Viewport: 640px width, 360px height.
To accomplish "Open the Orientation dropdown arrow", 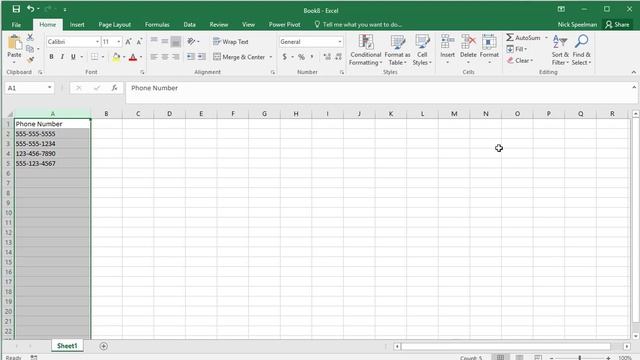I will tap(198, 42).
